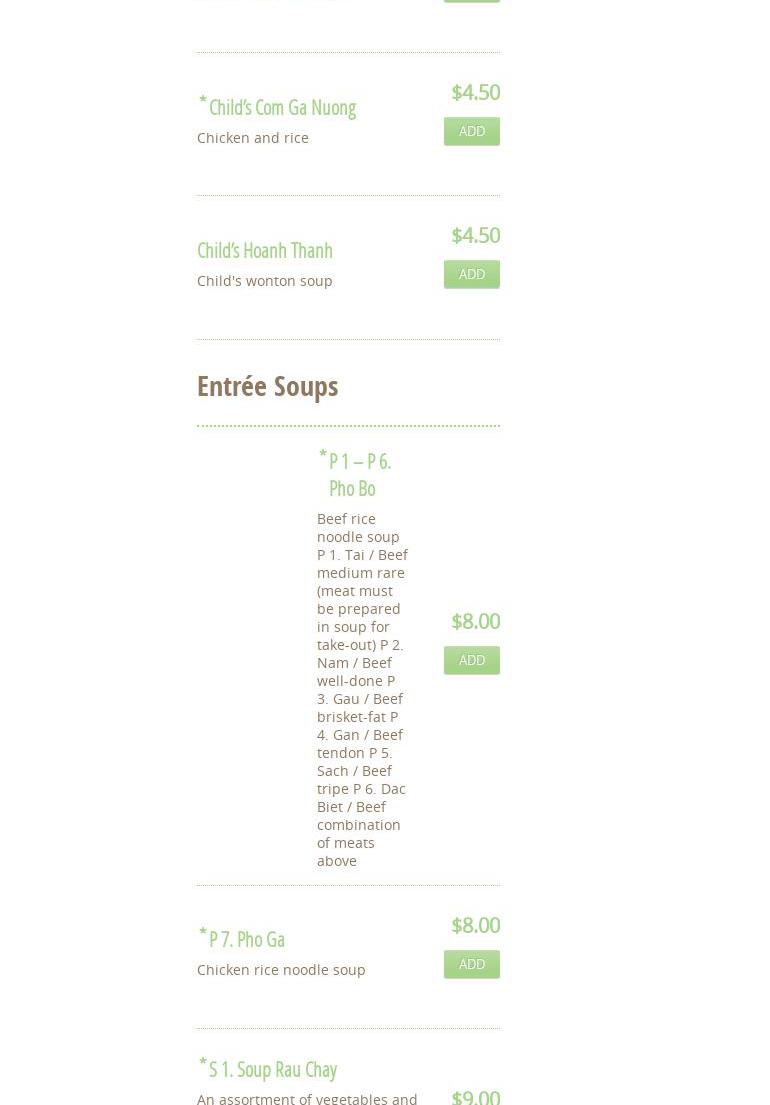Click the P 1 – P 6. Pho Bo title
770x1105 pixels.
pyautogui.click(x=359, y=474)
